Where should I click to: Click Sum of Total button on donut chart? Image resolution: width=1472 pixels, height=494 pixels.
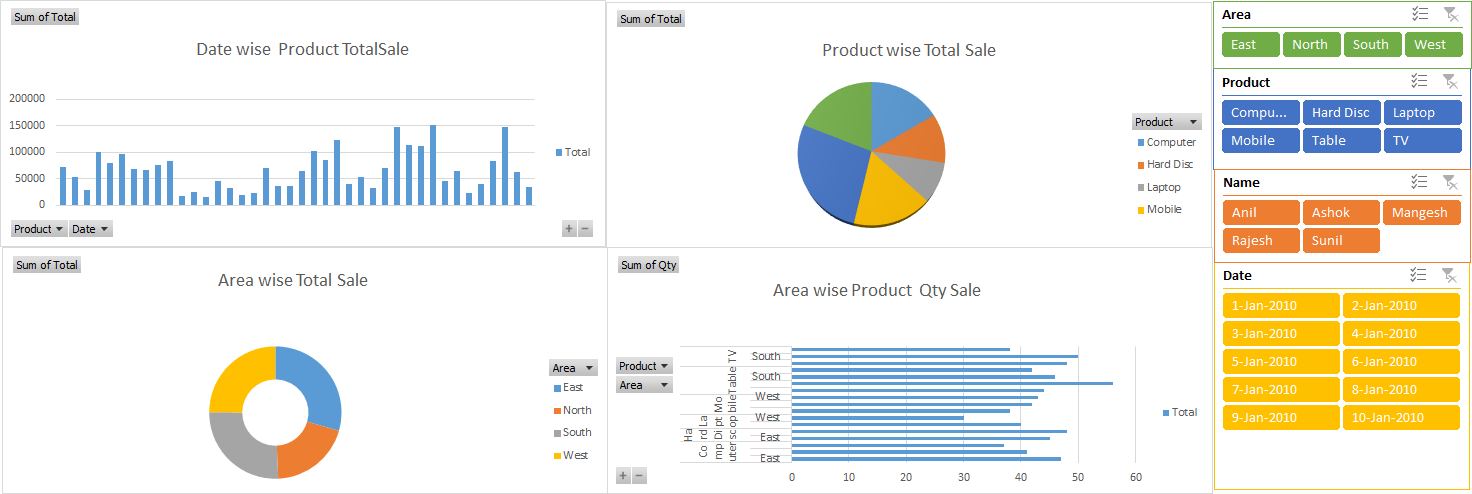tap(47, 265)
